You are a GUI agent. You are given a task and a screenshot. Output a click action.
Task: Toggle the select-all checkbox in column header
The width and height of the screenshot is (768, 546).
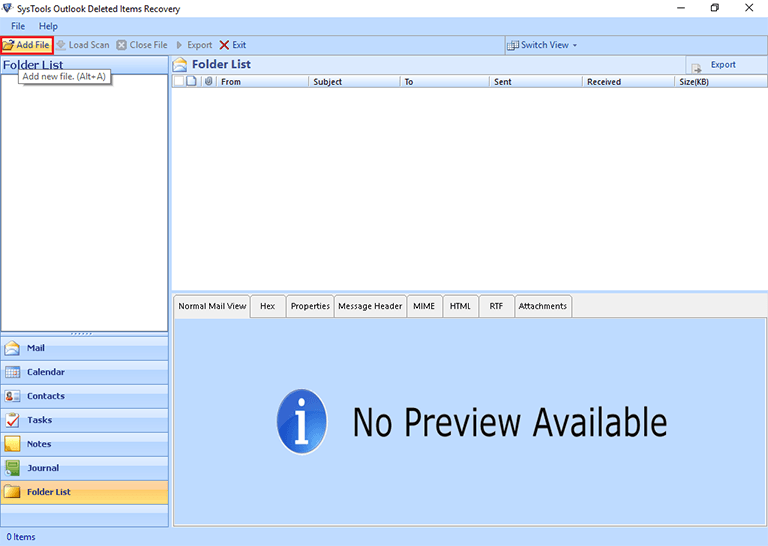click(179, 81)
